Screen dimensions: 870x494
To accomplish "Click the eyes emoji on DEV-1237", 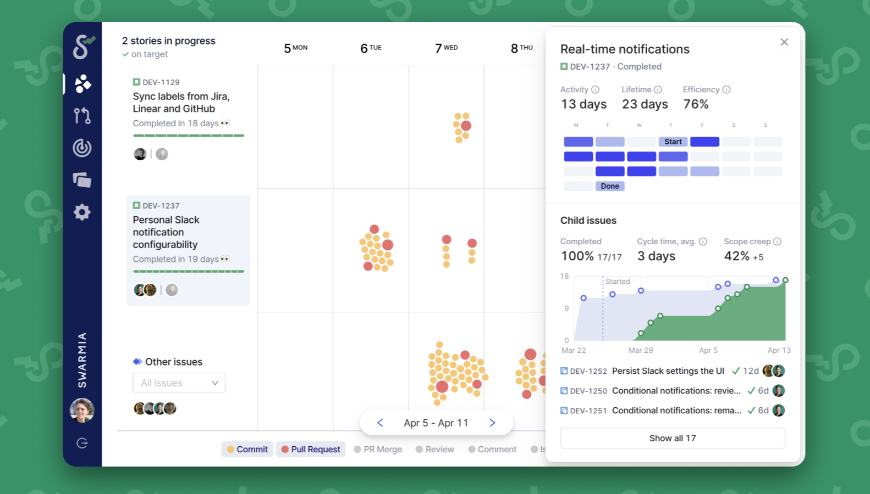I will 225,259.
